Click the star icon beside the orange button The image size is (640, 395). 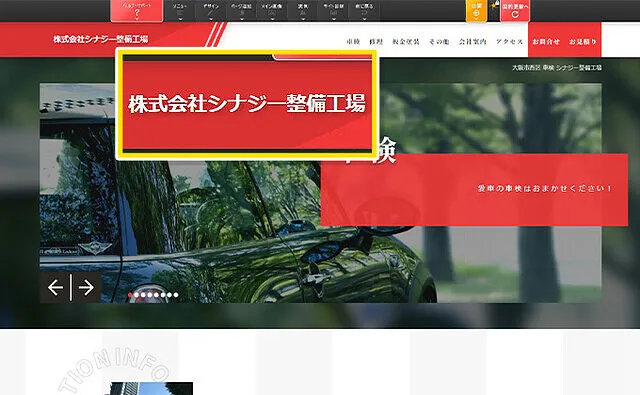point(494,6)
